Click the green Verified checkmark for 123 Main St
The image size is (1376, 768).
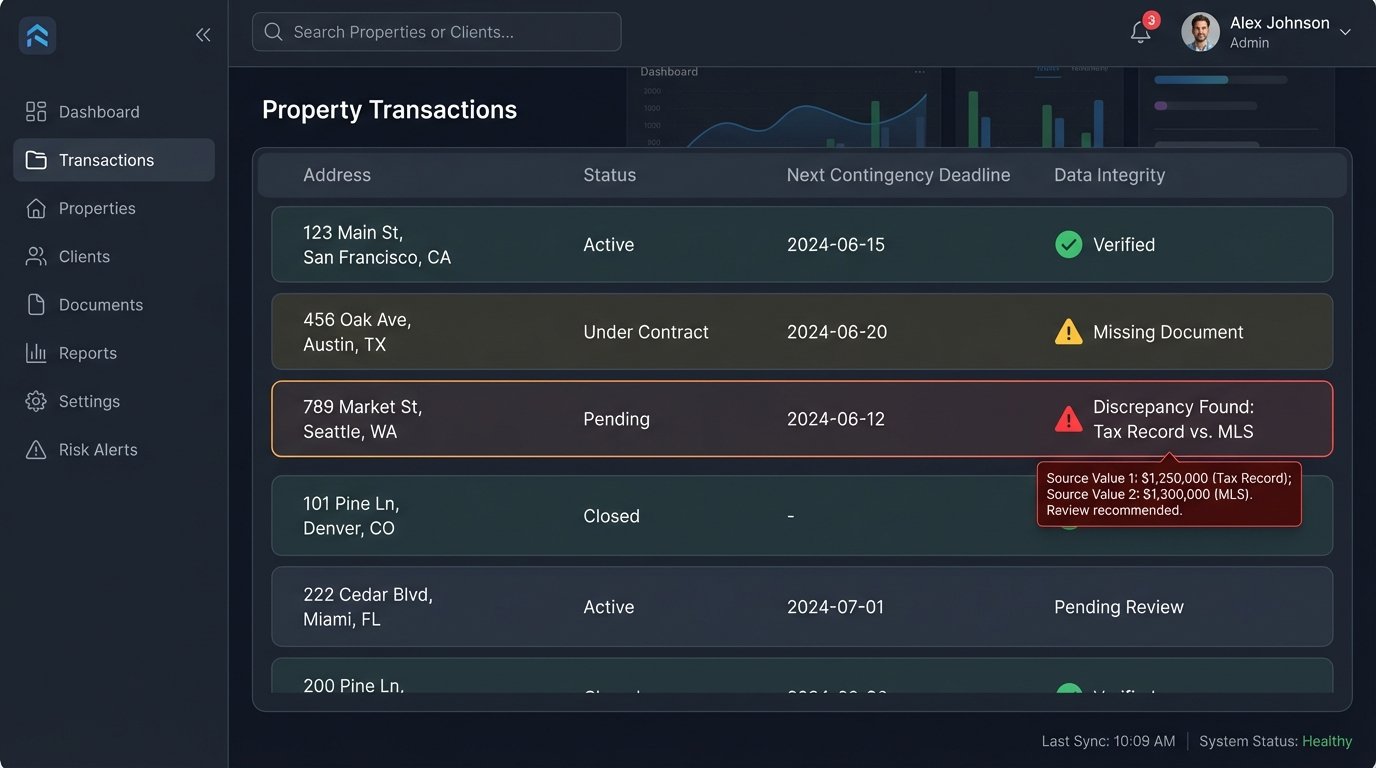[x=1068, y=244]
